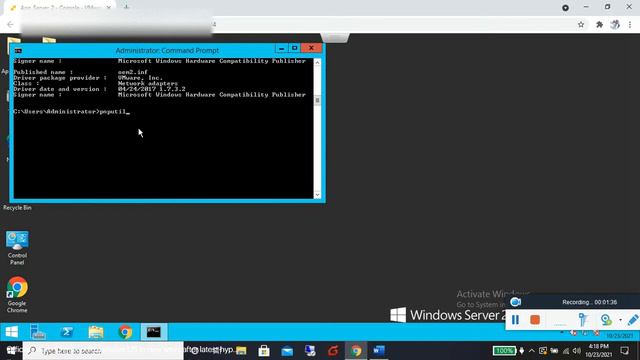This screenshot has width=640, height=360.
Task: Open Microsoft Word in the host taskbar
Action: 379,351
